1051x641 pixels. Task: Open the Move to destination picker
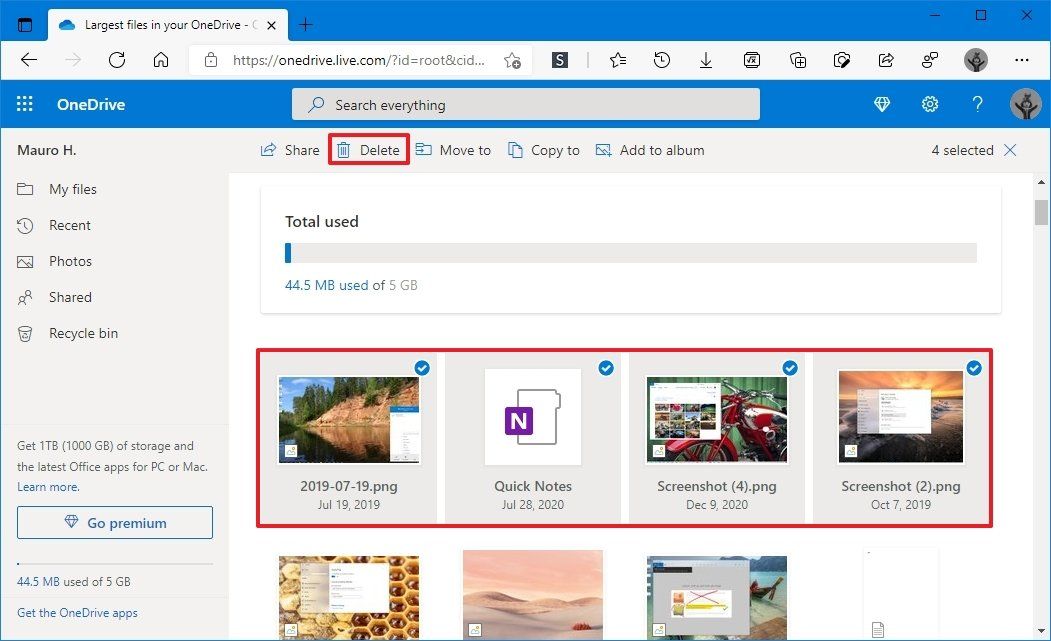[x=453, y=149]
